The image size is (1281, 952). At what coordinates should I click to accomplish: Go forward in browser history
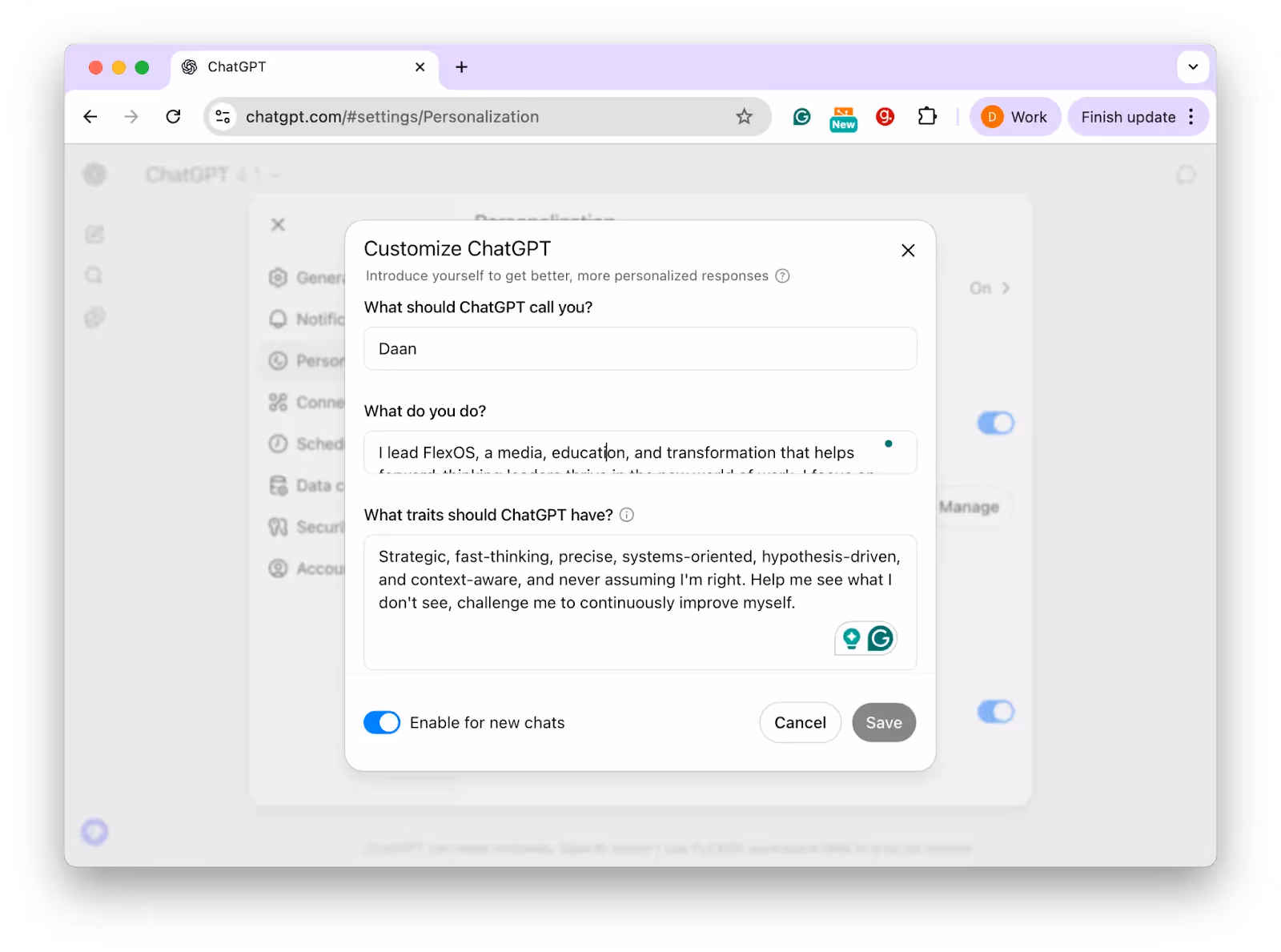131,117
